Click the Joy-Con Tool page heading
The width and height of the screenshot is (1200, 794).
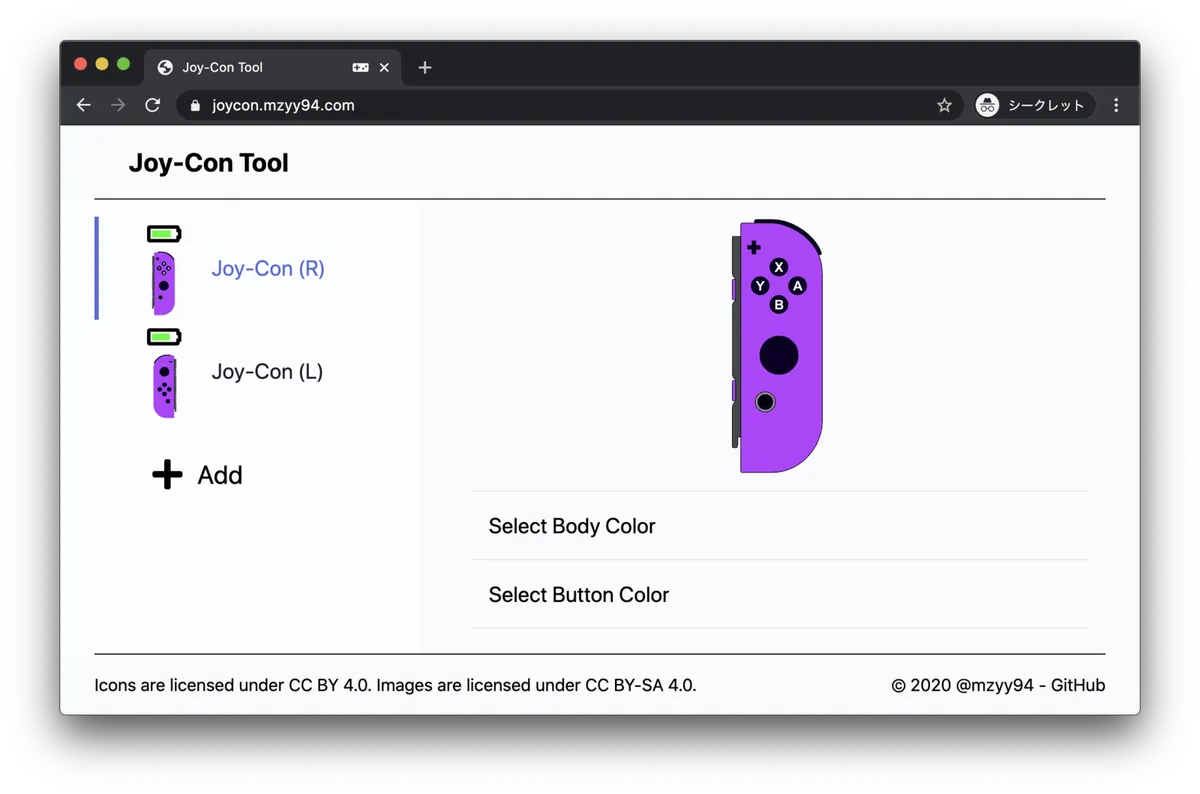click(208, 163)
